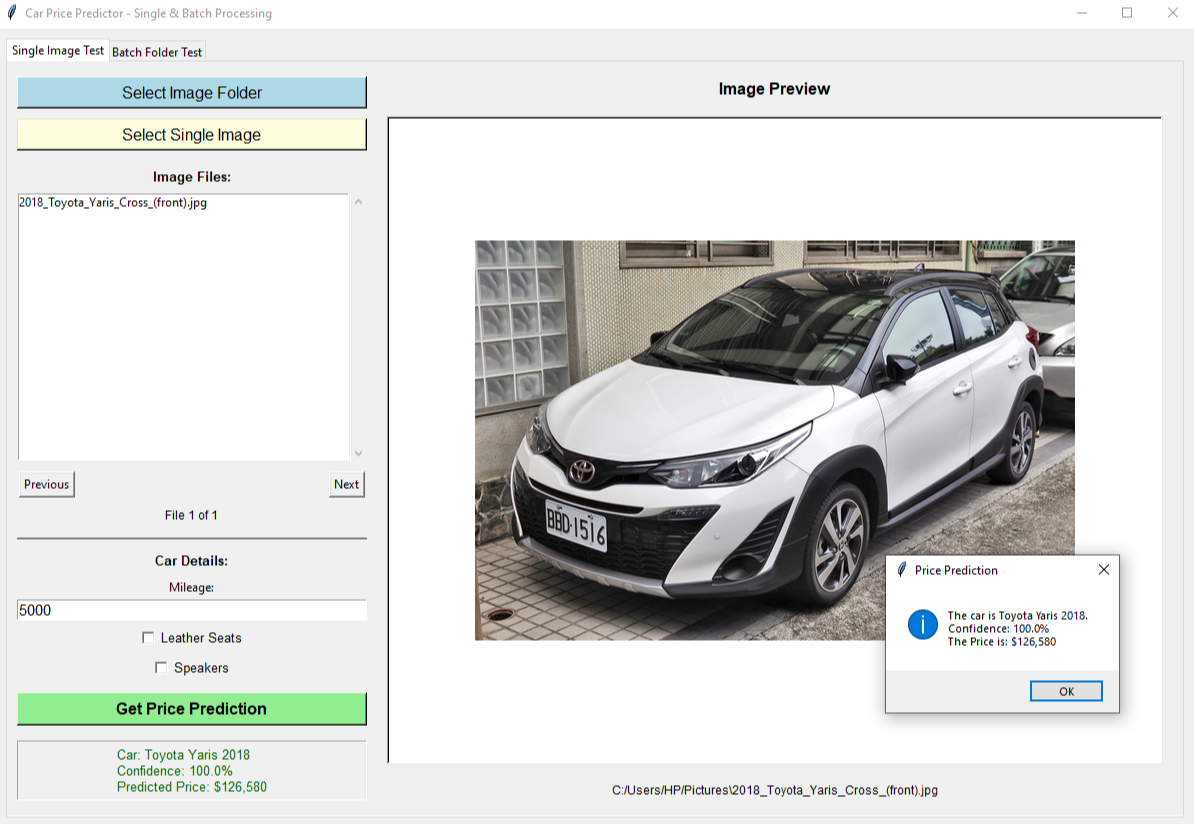Click the app feather icon in title bar
The image size is (1194, 825).
point(12,13)
